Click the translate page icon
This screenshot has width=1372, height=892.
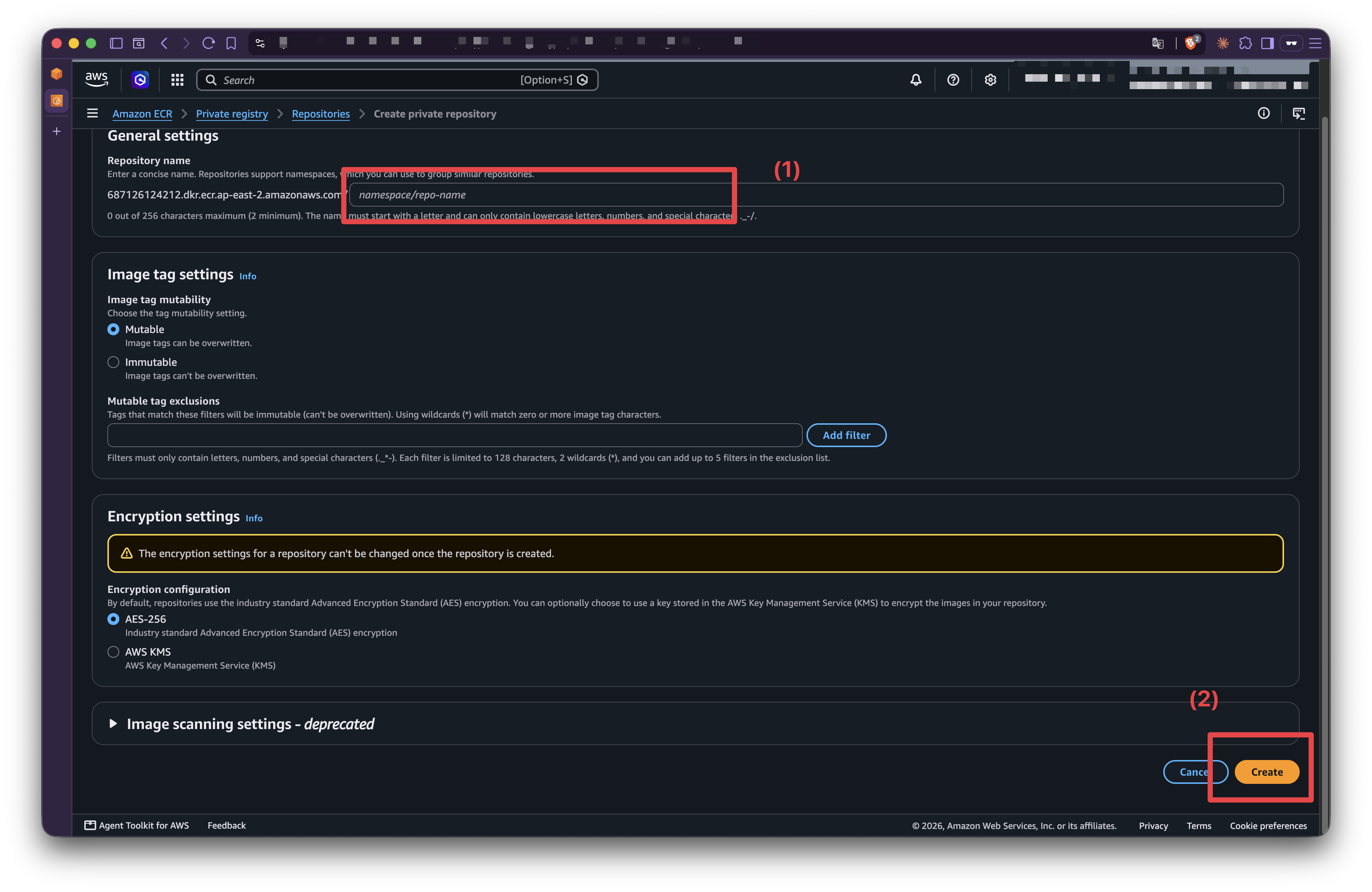point(1158,43)
